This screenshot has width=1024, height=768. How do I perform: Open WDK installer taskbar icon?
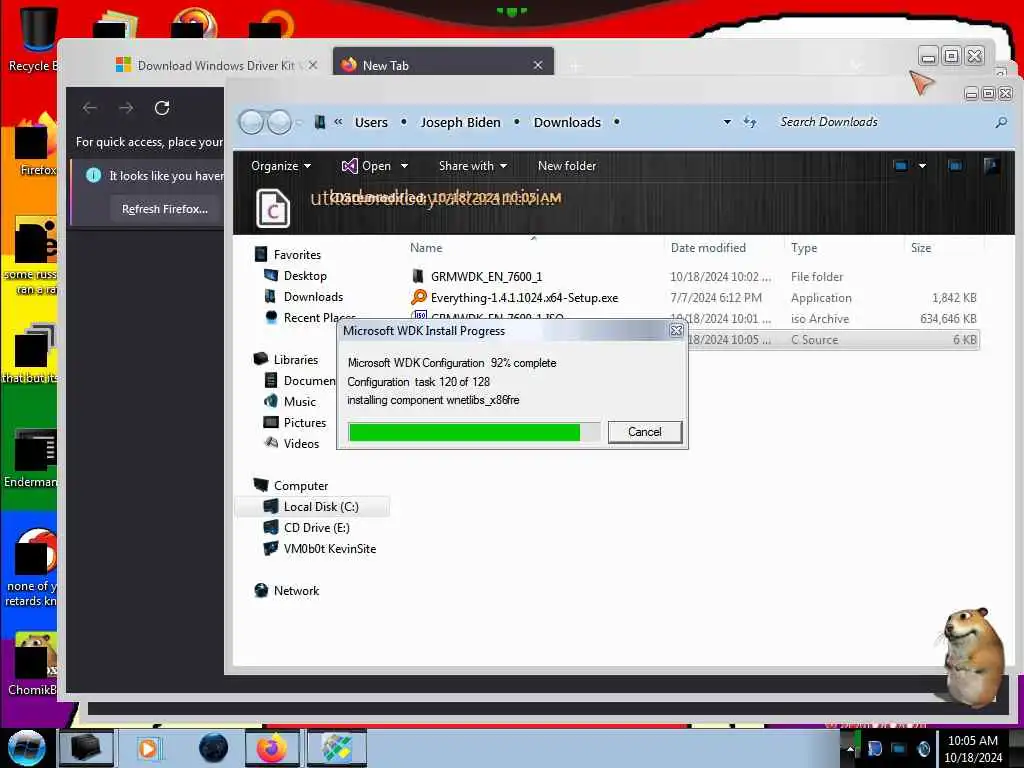(x=336, y=748)
